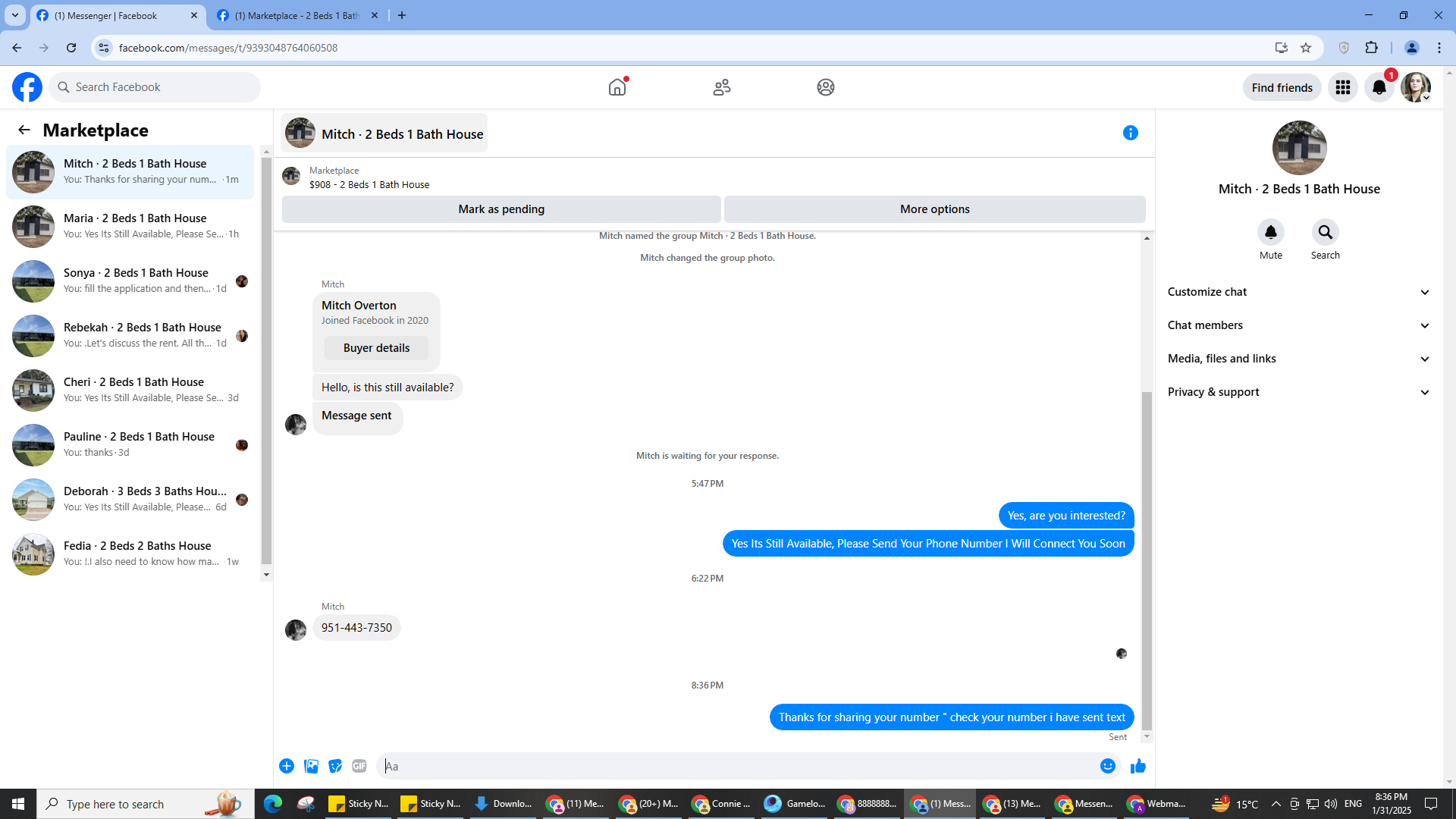This screenshot has height=819, width=1456.
Task: View Buyer details for Mitch Overton
Action: 376,348
